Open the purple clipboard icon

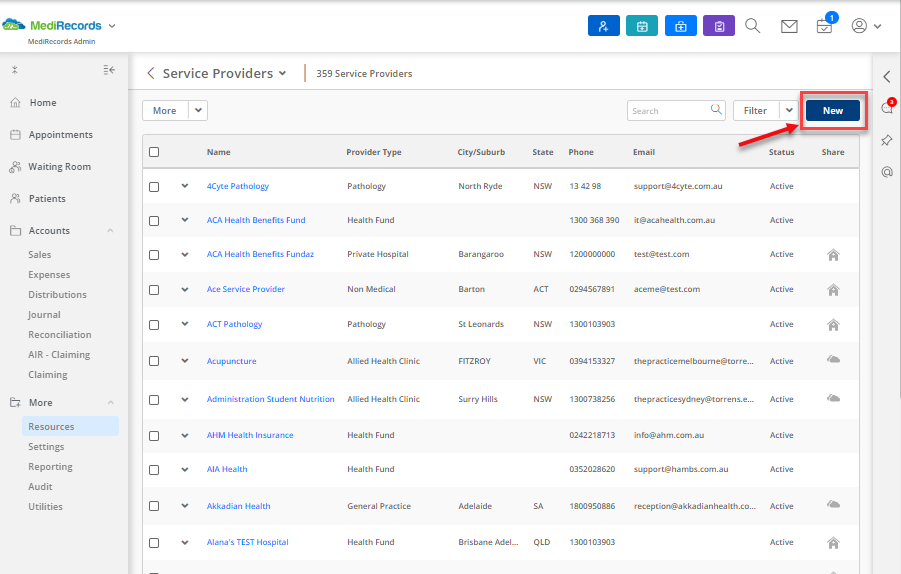click(x=719, y=26)
